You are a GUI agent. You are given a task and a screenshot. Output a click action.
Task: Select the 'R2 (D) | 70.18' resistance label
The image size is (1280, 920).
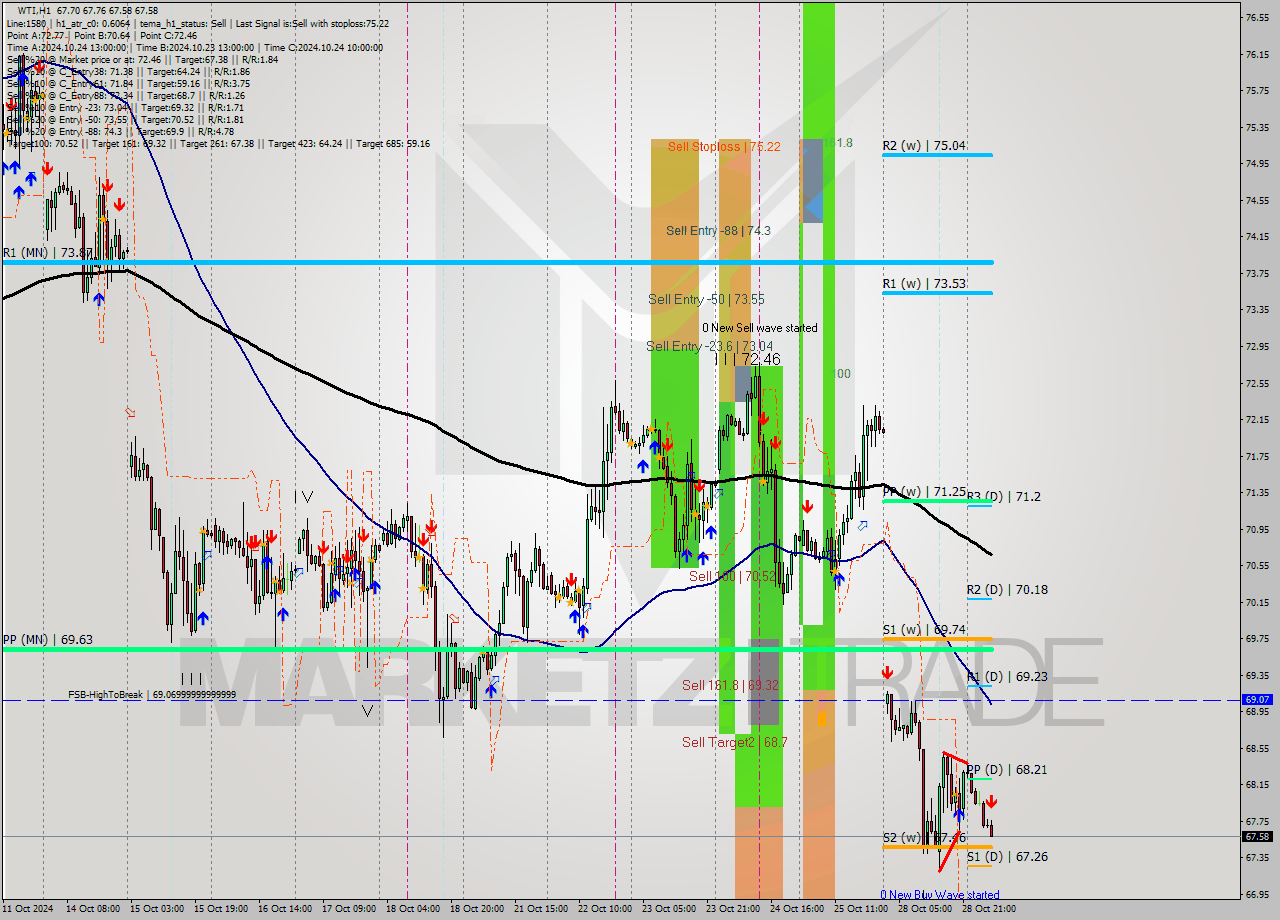tap(1007, 590)
